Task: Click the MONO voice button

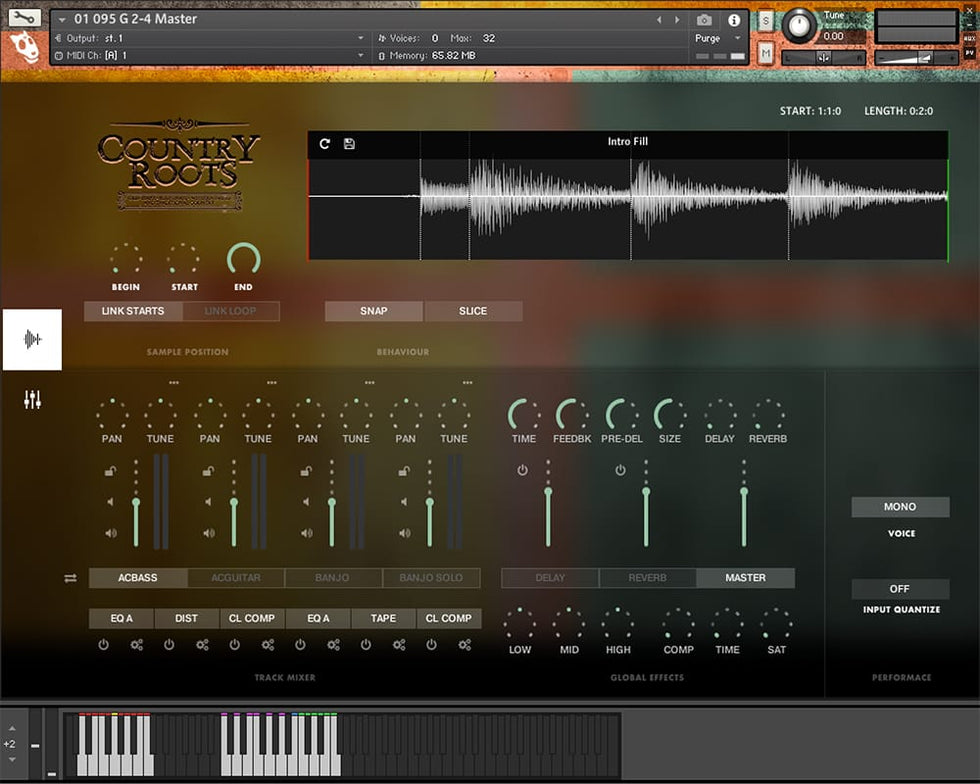Action: click(900, 507)
